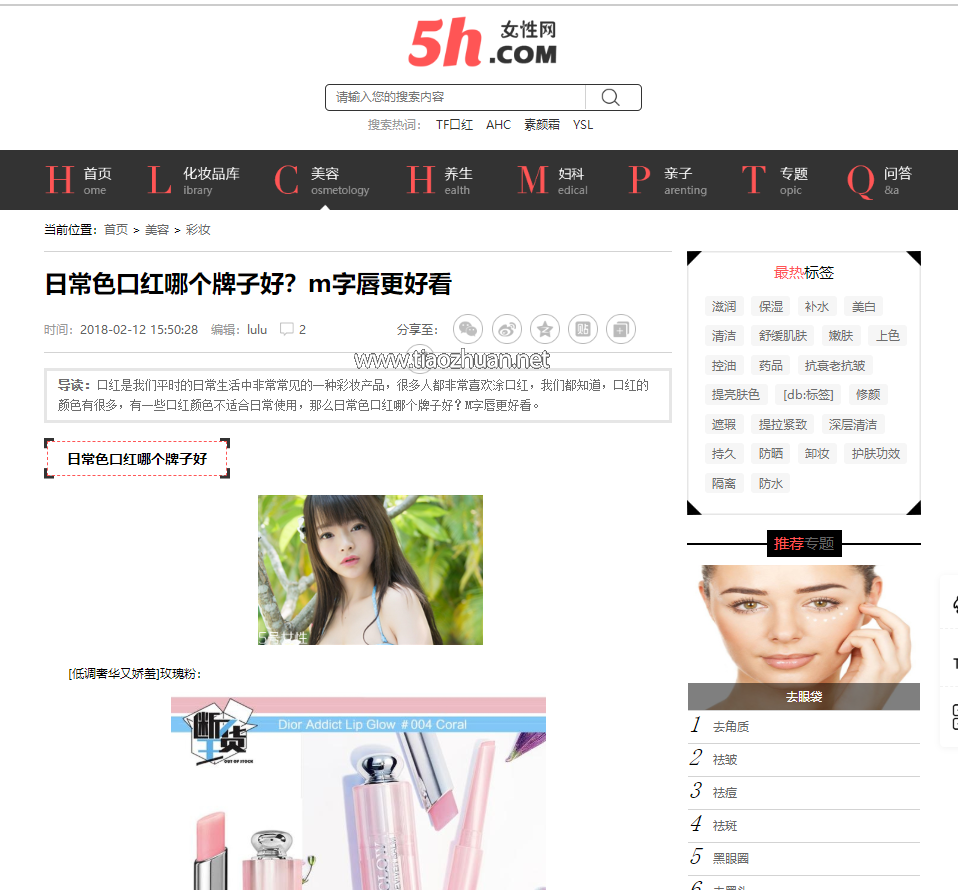Select the 嫩肤 tag
This screenshot has height=890, width=958.
841,336
